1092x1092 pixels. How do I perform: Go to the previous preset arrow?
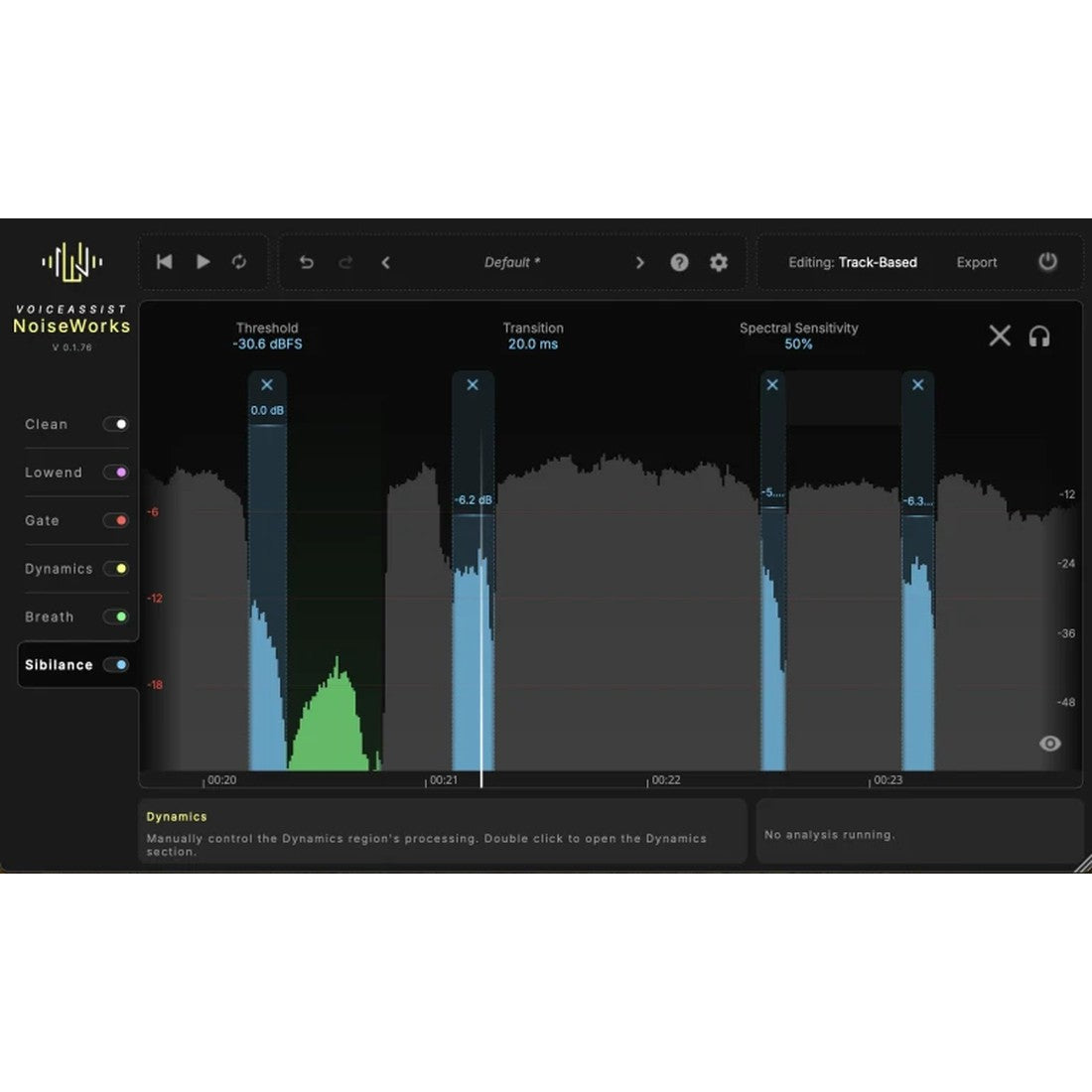[x=386, y=262]
